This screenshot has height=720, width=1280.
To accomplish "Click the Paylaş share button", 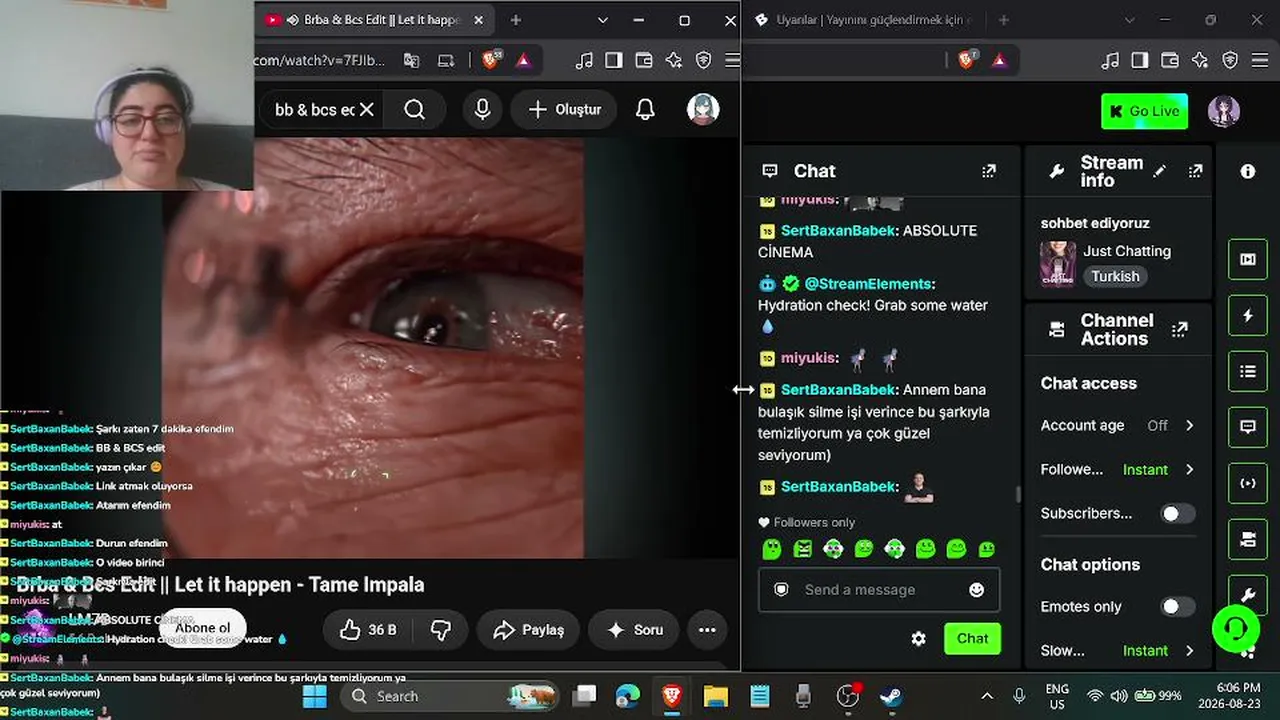I will pyautogui.click(x=529, y=630).
